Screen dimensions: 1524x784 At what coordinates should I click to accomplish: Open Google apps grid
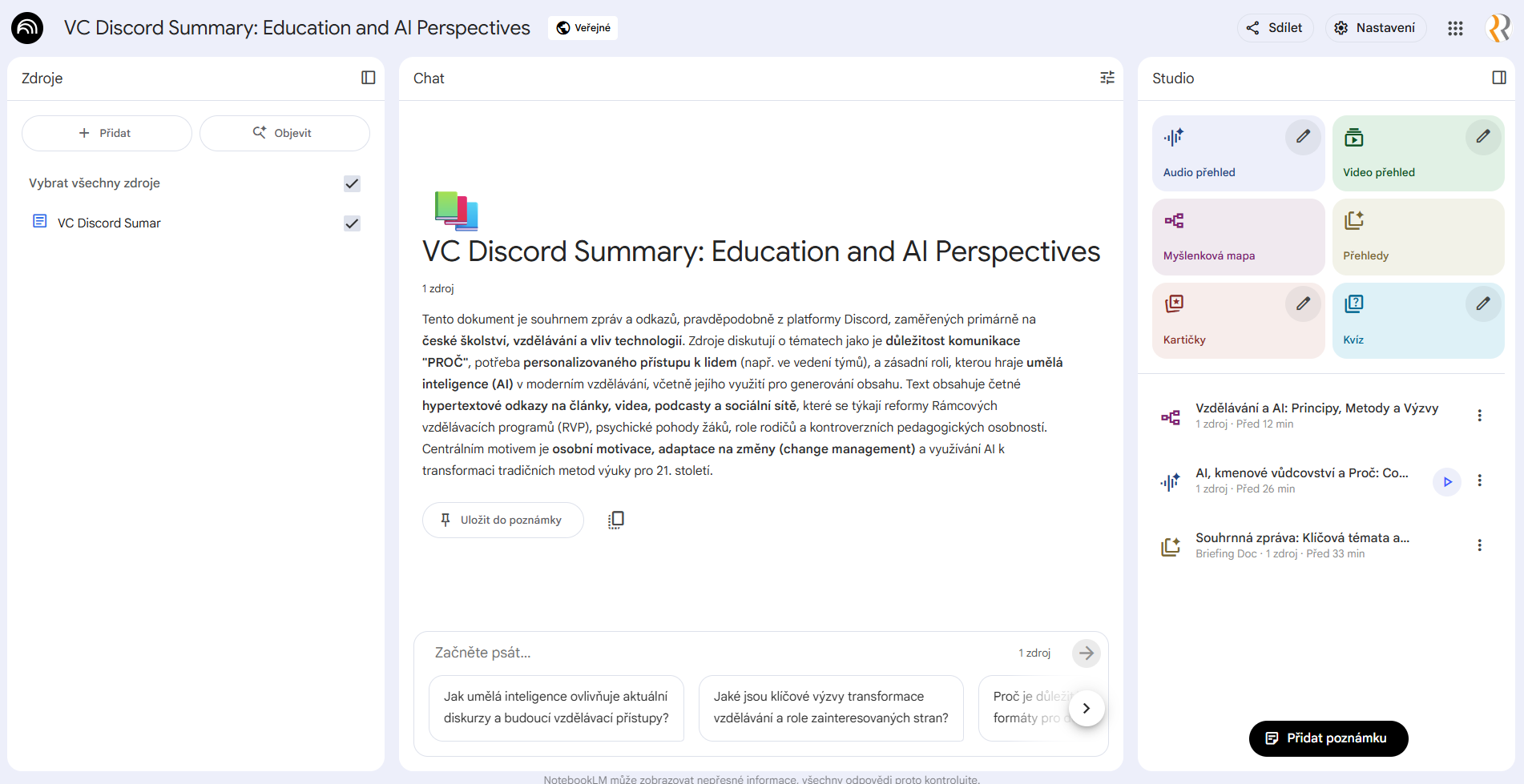click(1455, 28)
